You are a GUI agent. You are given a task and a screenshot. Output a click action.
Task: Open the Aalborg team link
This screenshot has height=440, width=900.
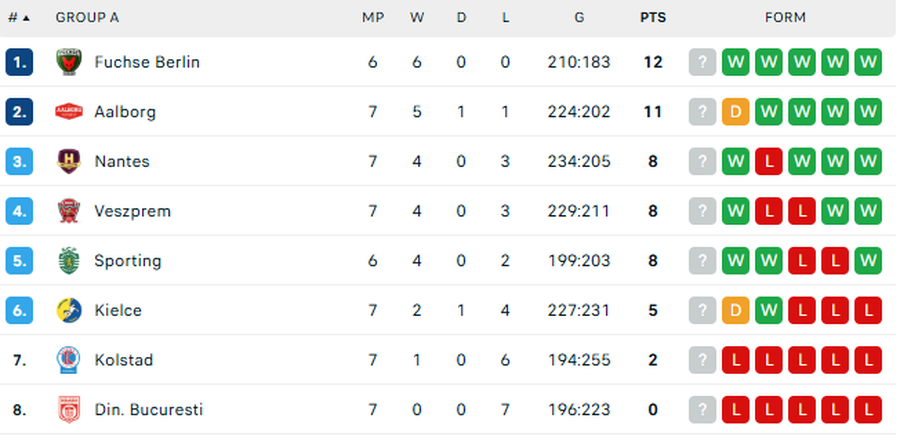click(125, 112)
